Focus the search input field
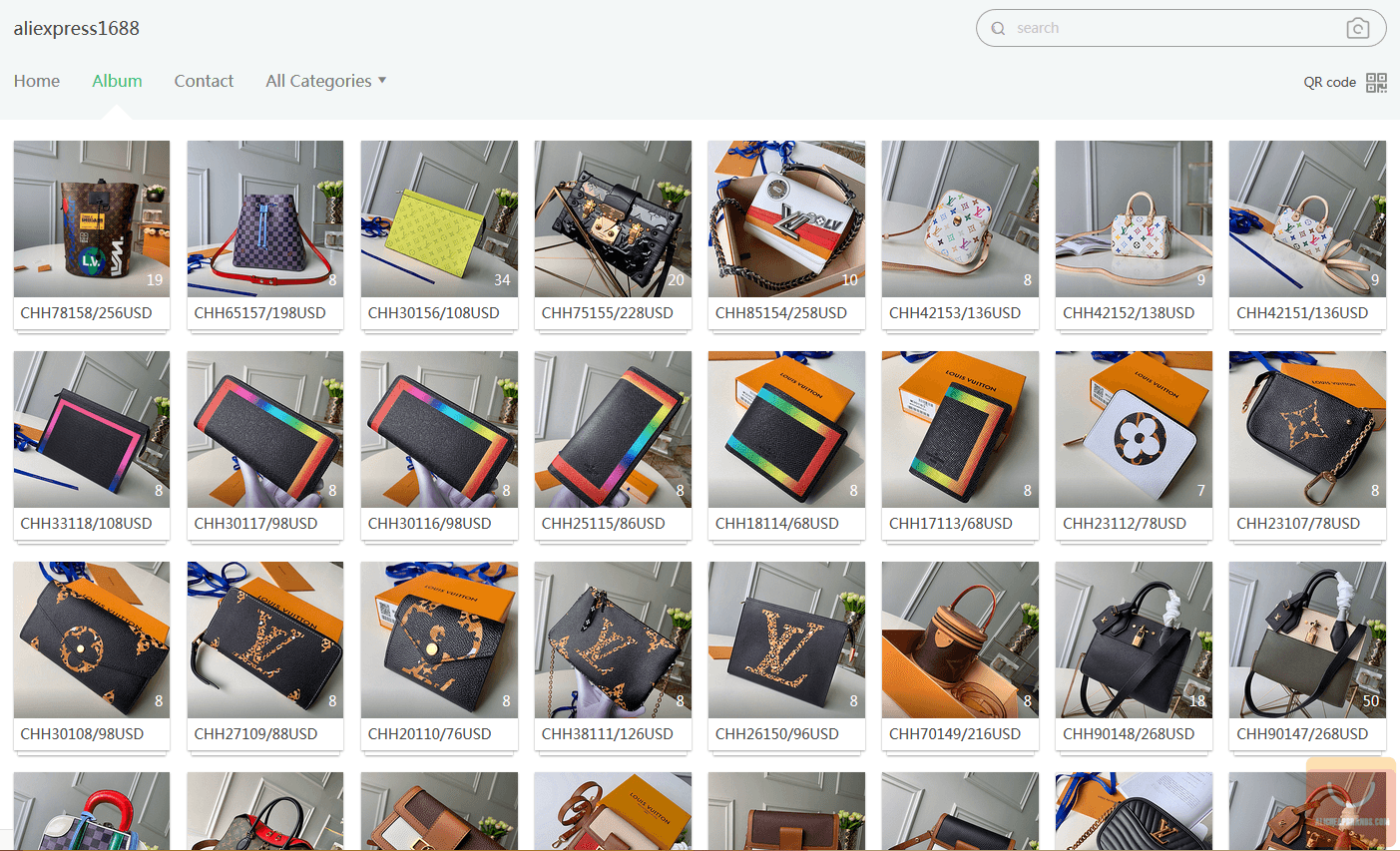Viewport: 1400px width, 851px height. click(x=1180, y=28)
